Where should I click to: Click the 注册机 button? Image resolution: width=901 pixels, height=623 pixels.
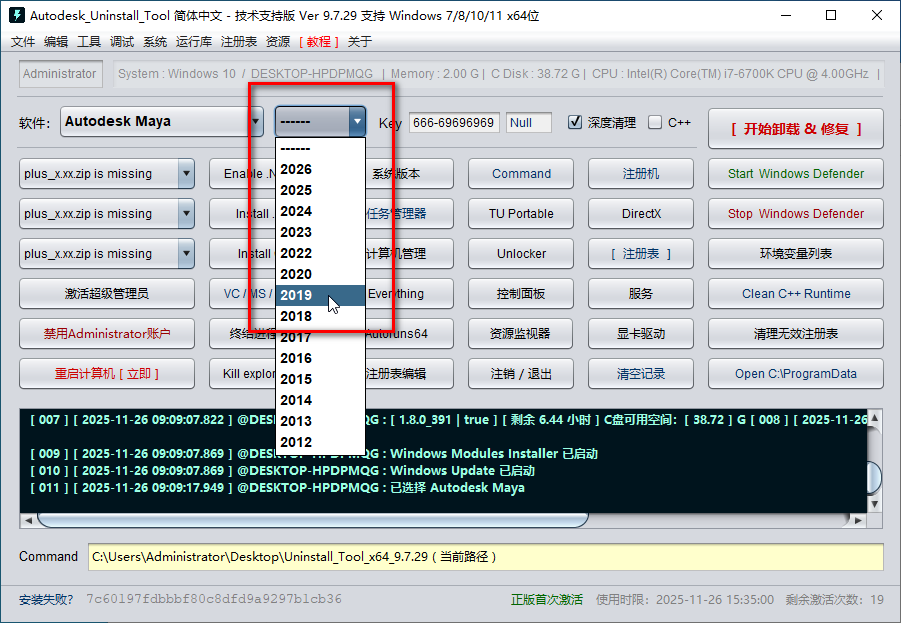(x=641, y=174)
